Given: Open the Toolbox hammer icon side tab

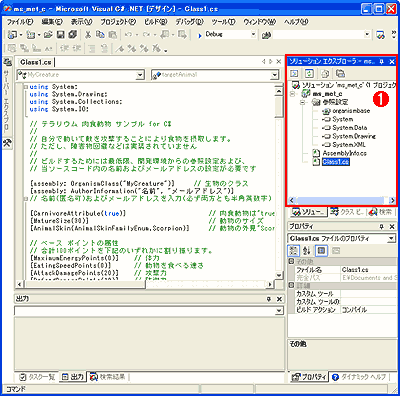Looking at the screenshot, I should (x=7, y=143).
